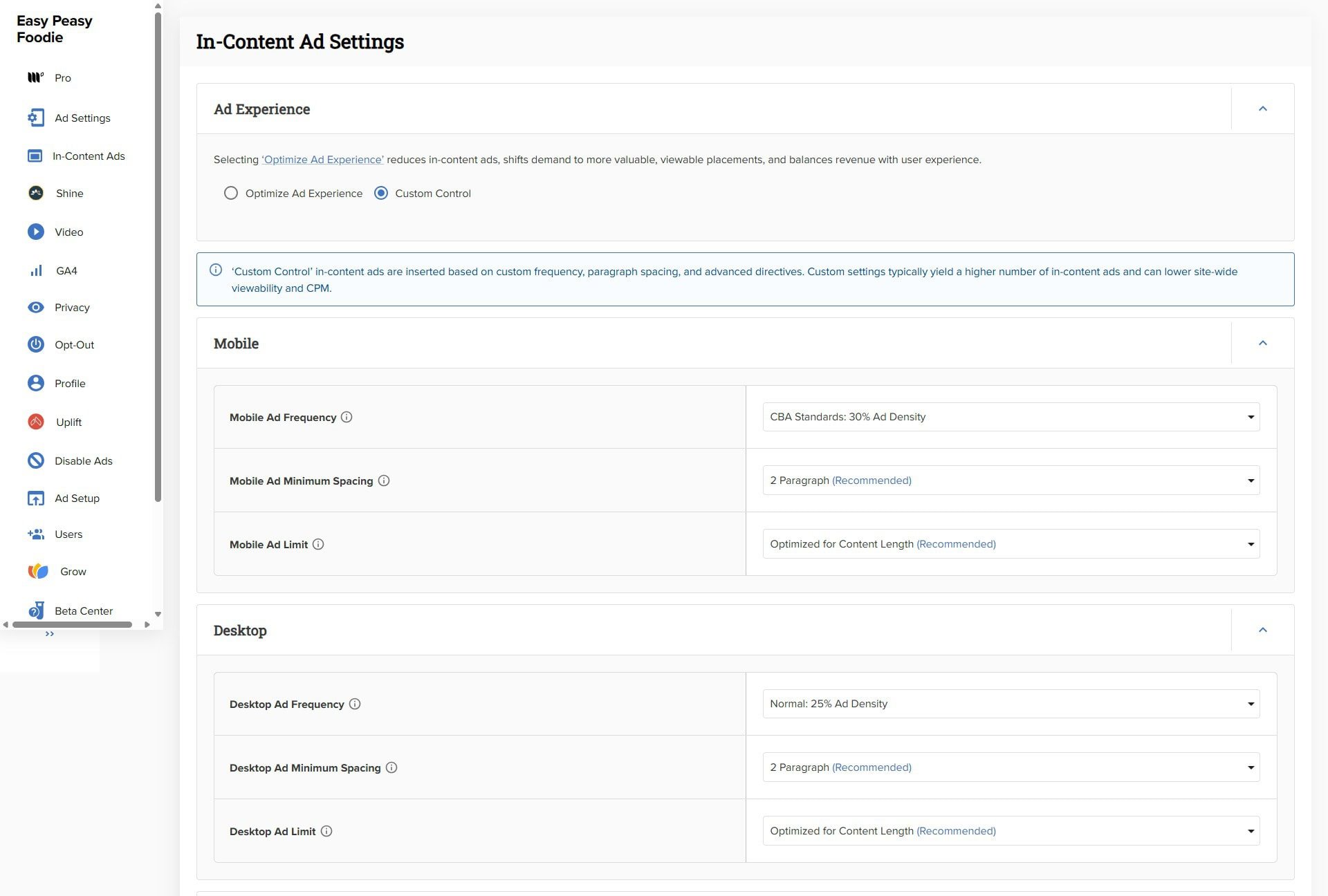The image size is (1328, 896).
Task: Click the Beta Center sidebar icon
Action: click(36, 610)
